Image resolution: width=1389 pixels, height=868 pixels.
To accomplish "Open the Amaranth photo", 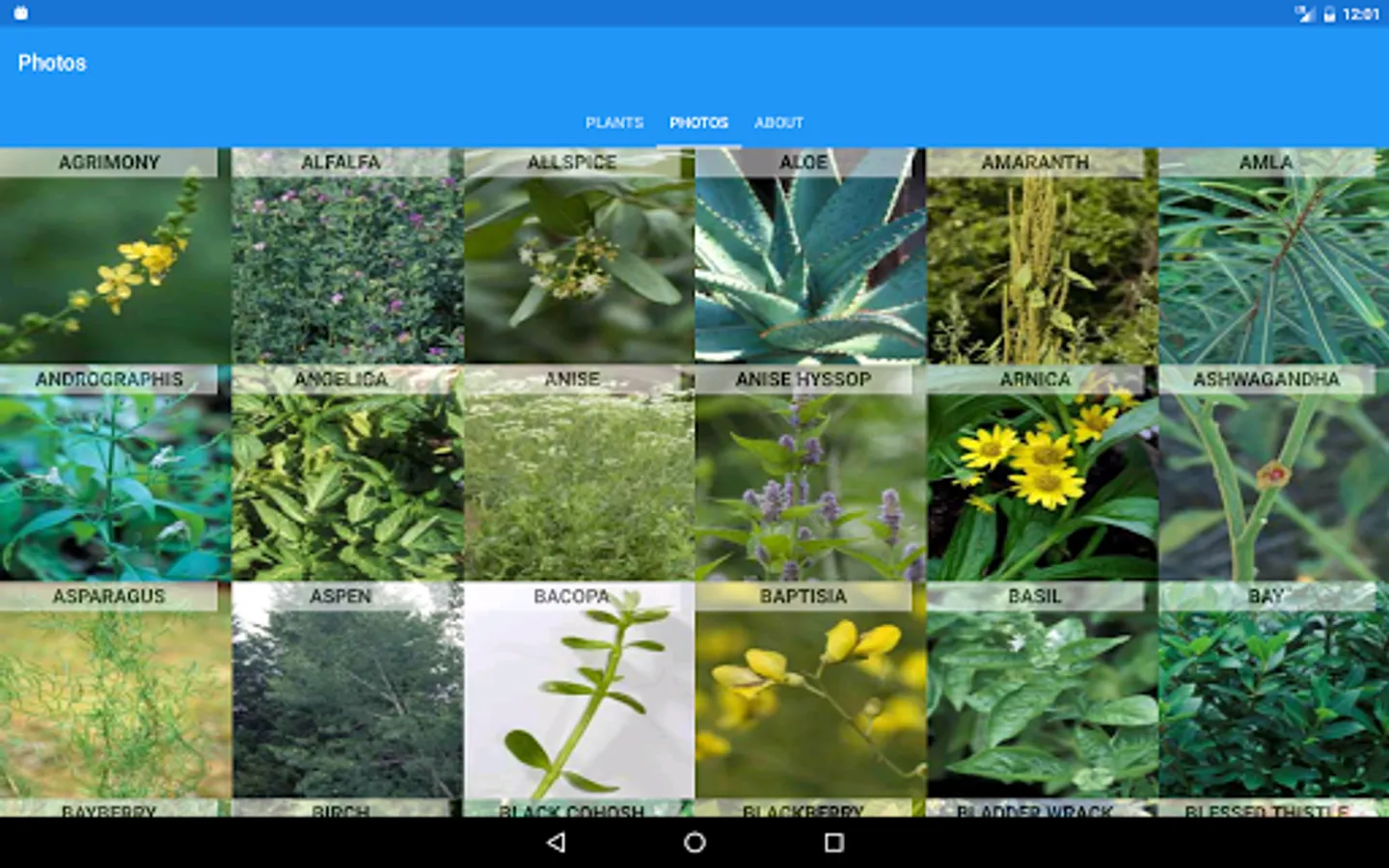I will pyautogui.click(x=1042, y=256).
